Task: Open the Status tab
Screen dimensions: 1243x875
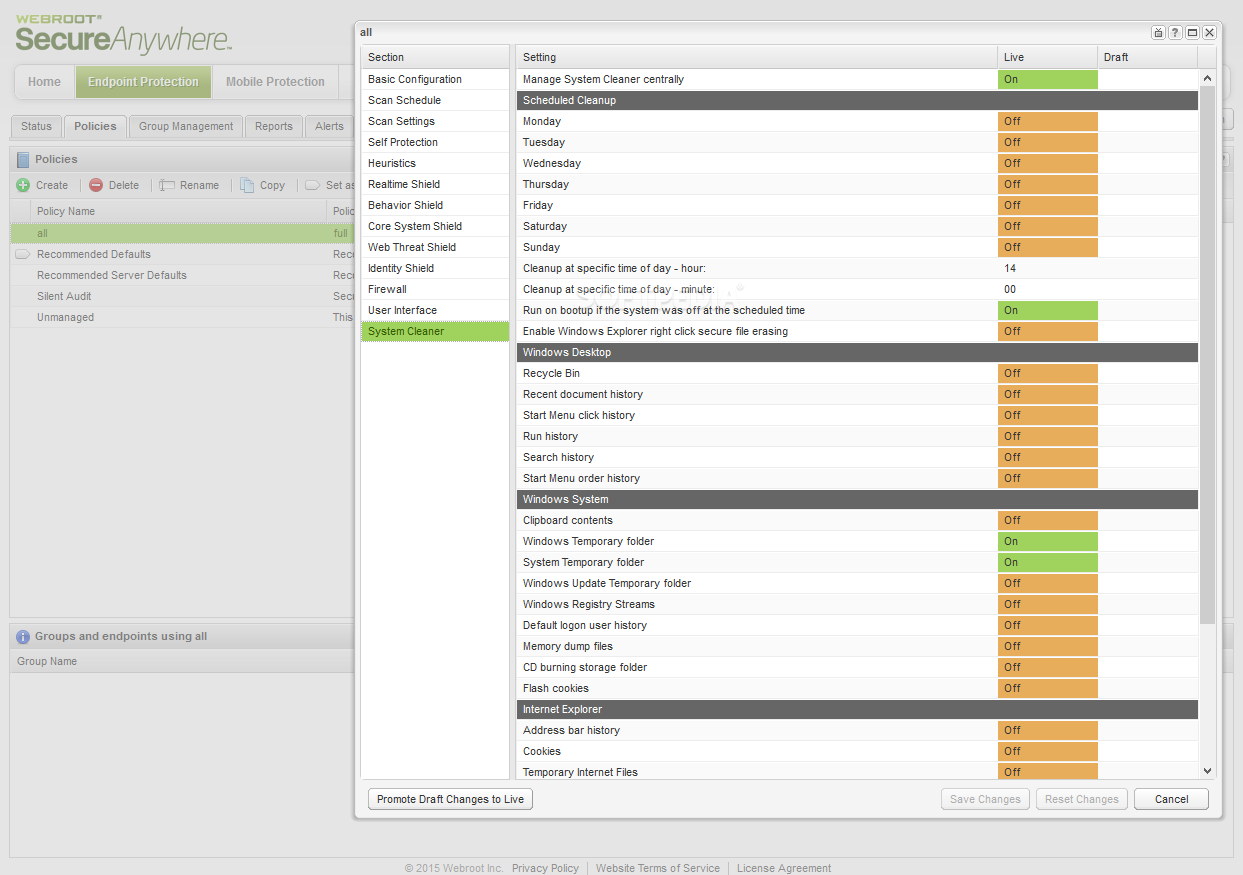Action: tap(36, 126)
